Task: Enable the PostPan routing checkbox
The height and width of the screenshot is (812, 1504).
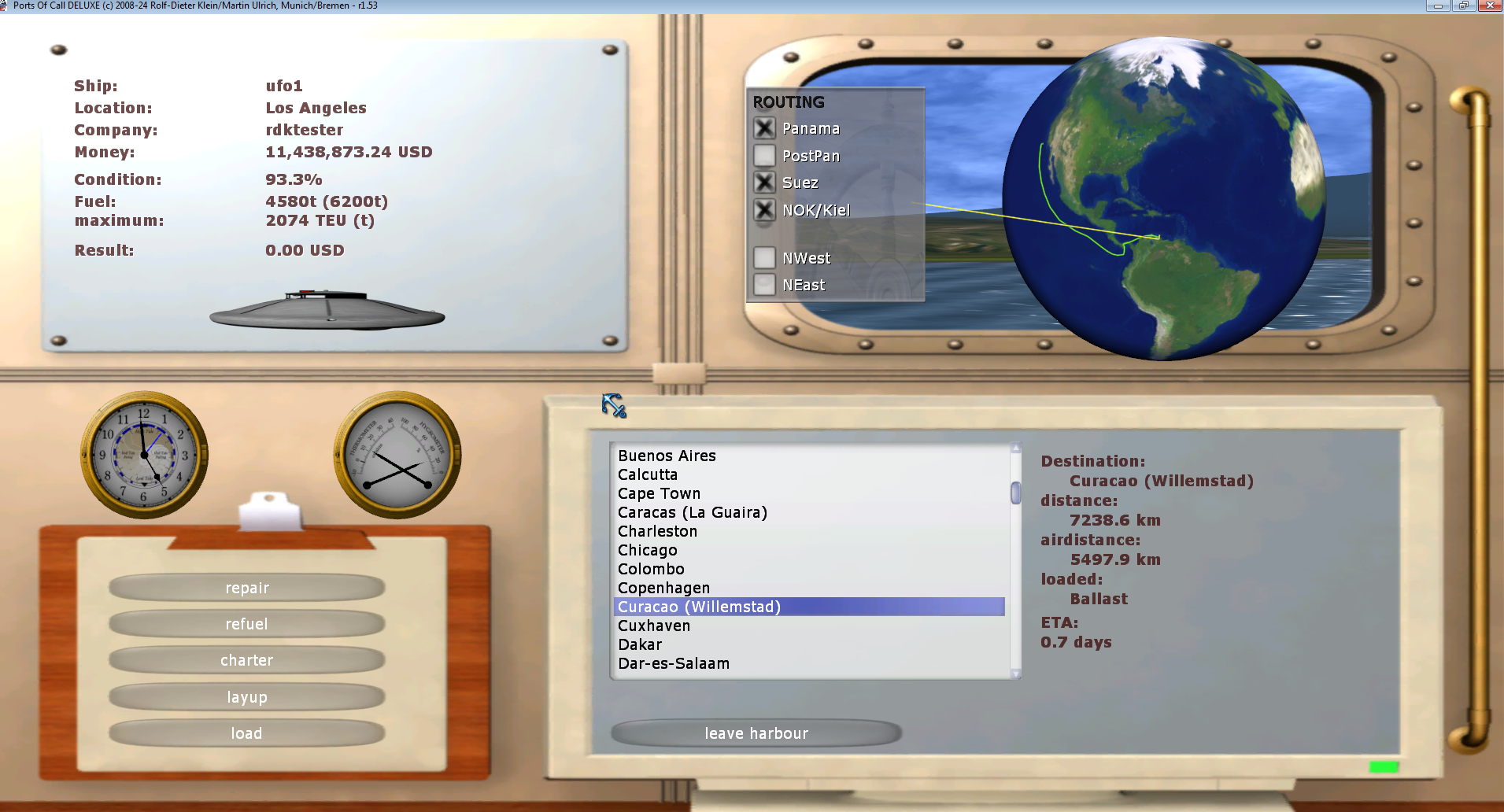Action: pyautogui.click(x=764, y=156)
